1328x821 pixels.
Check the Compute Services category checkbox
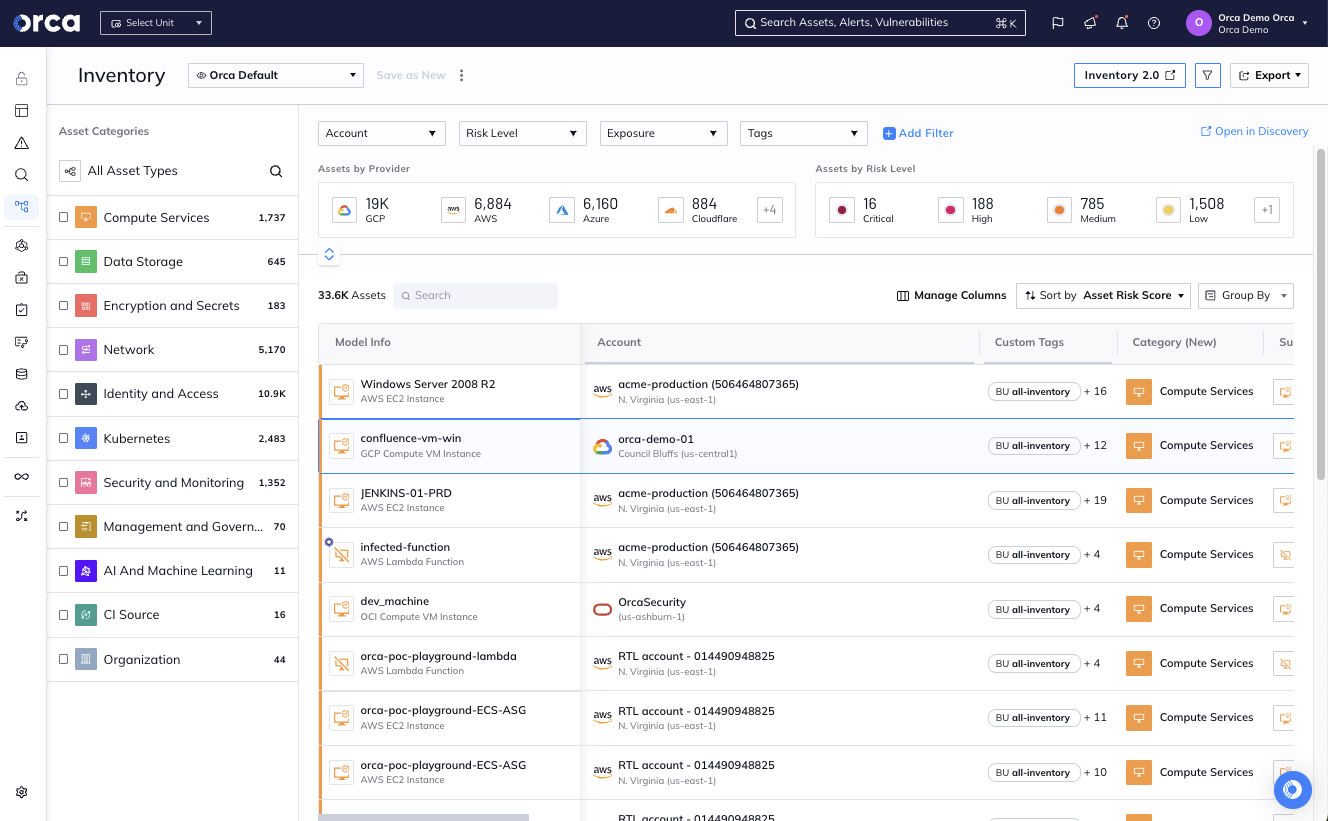click(64, 217)
